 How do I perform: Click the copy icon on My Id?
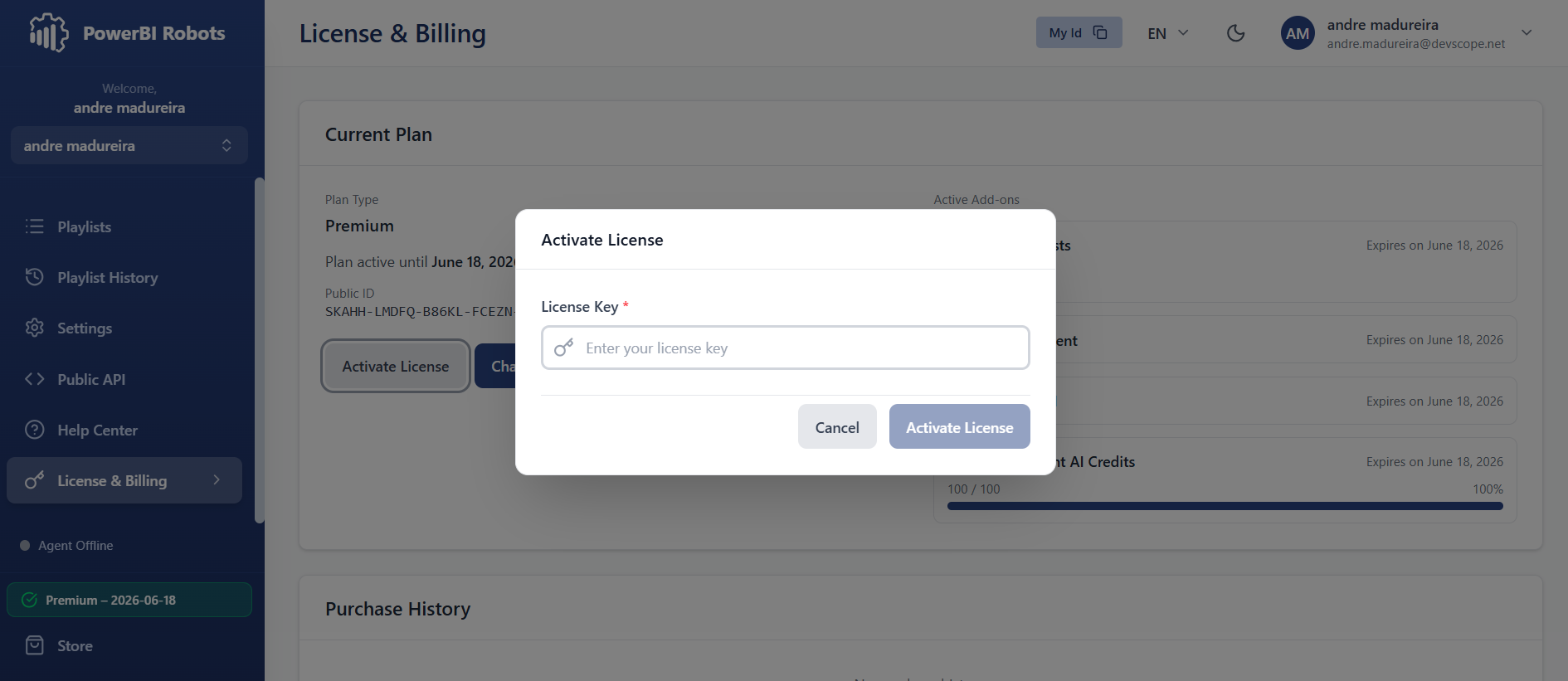pos(1100,32)
